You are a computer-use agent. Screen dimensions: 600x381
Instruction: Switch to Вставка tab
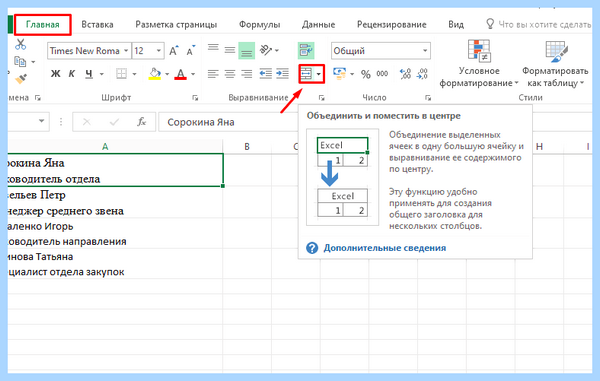pos(97,25)
